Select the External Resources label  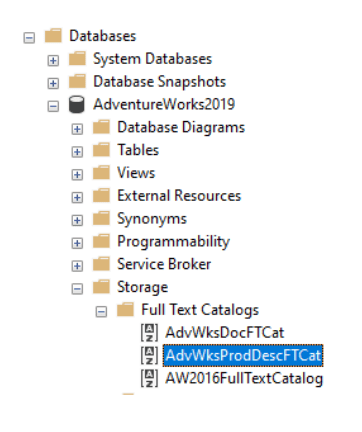[x=179, y=196]
